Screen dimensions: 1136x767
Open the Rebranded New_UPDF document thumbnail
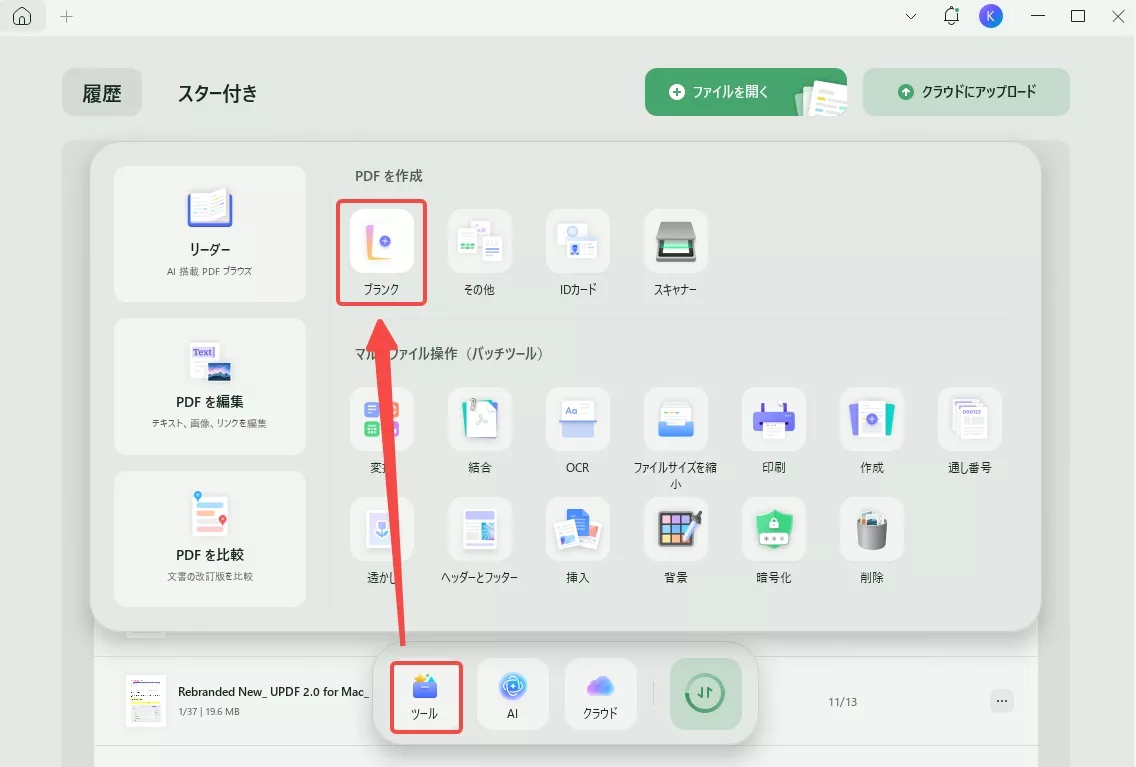coord(145,700)
